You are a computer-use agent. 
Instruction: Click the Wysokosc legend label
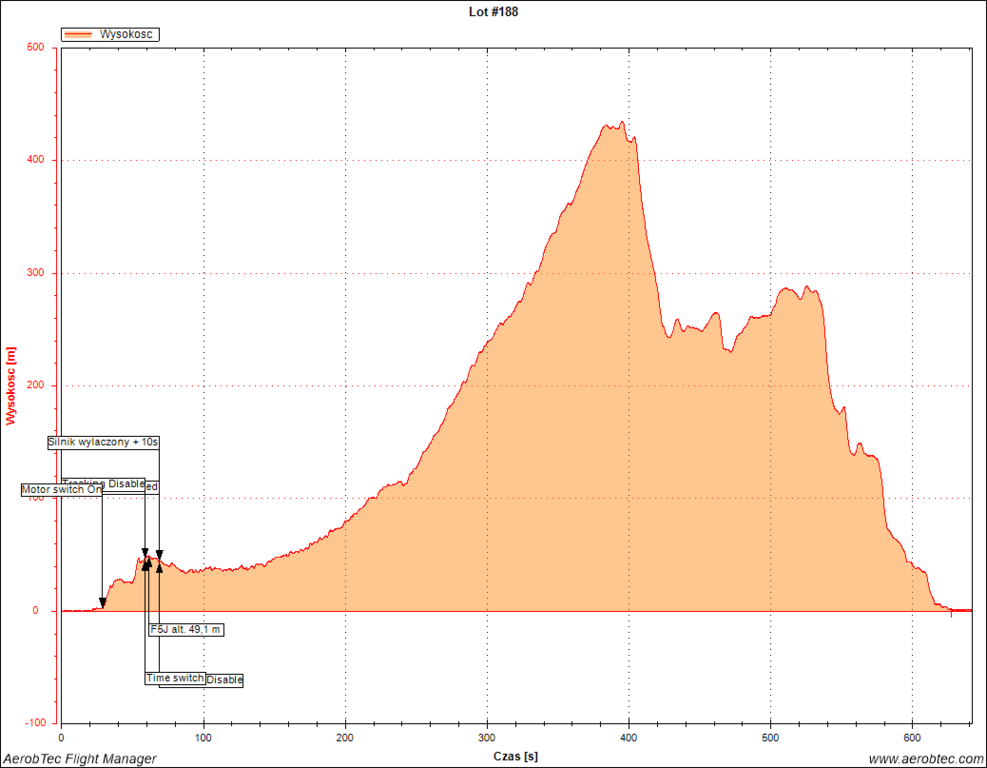coord(127,34)
